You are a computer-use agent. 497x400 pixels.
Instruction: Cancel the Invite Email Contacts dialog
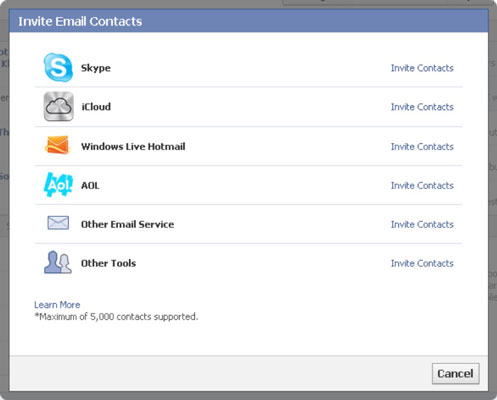(x=456, y=374)
